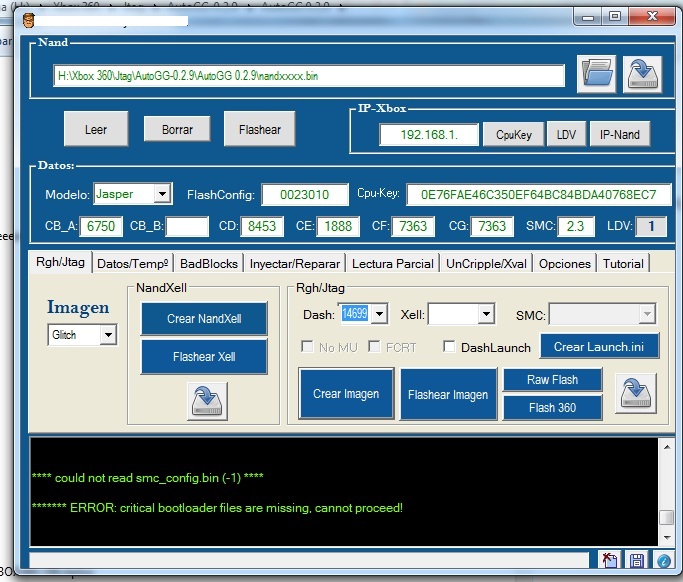Viewport: 683px width, 582px height.
Task: Click the Borrar button
Action: point(177,129)
